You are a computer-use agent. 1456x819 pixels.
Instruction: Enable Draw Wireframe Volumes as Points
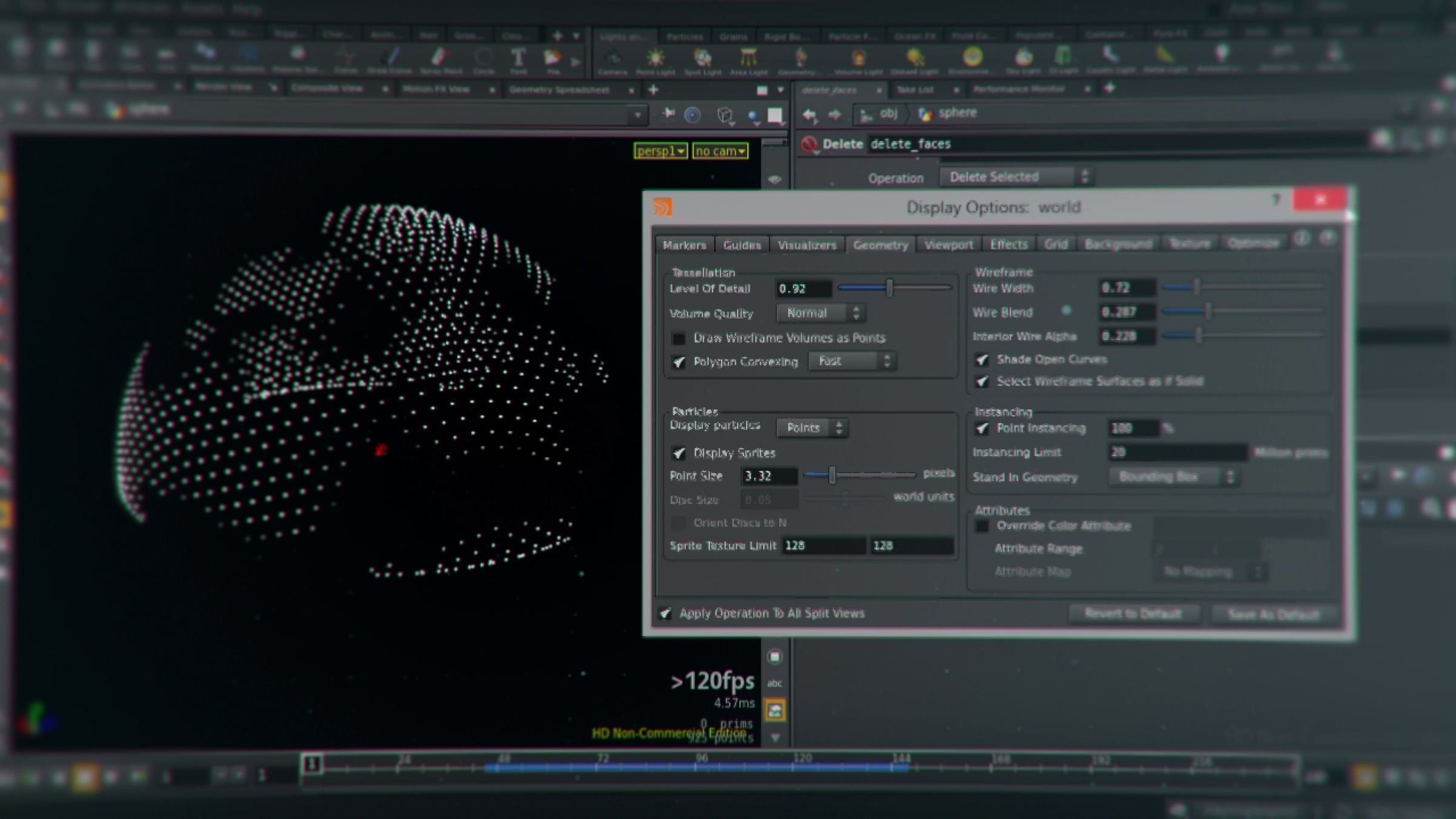[679, 338]
